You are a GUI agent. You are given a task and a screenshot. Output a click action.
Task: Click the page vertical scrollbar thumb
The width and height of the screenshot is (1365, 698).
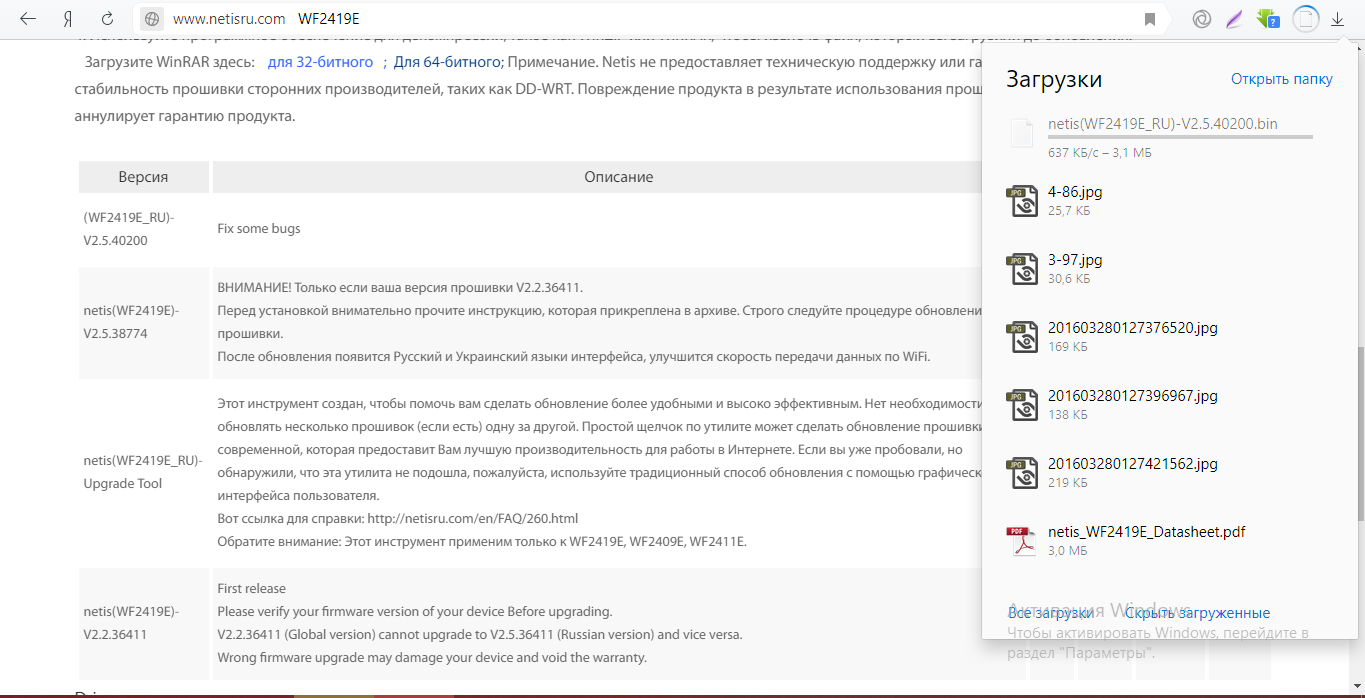point(1358,432)
